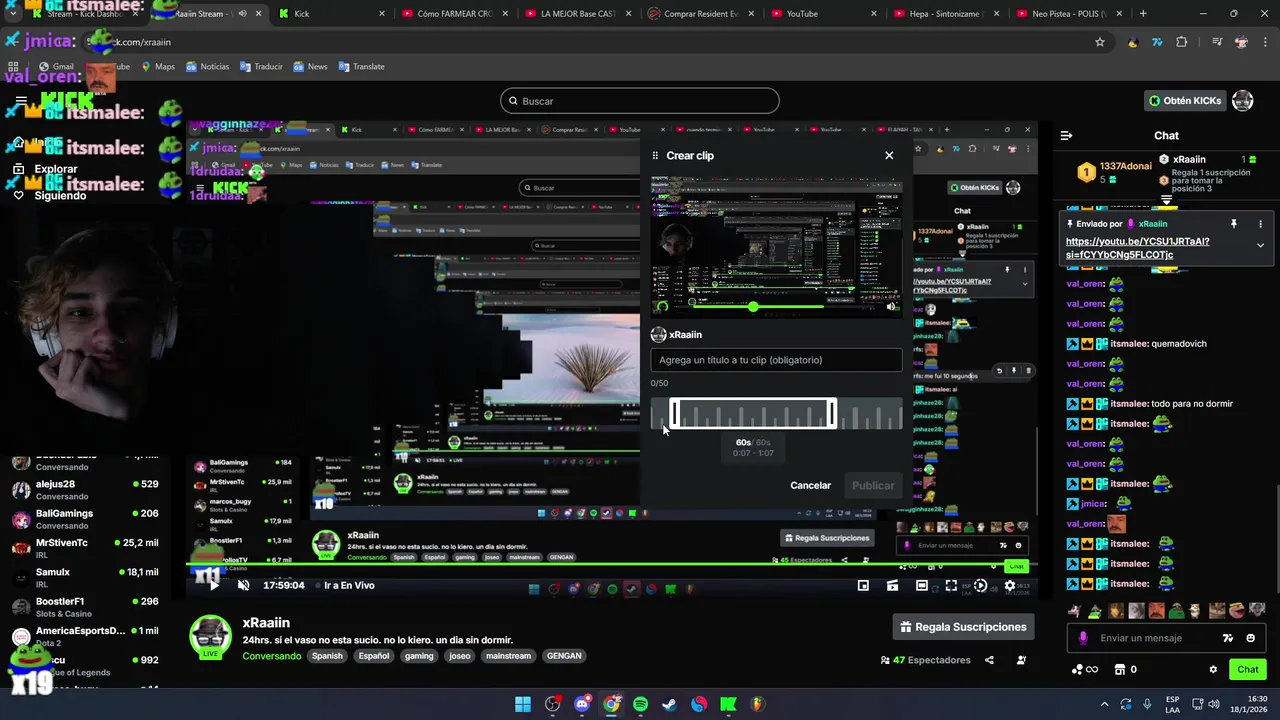Viewport: 1280px width, 720px height.
Task: Toggle player fullscreen
Action: tap(951, 585)
